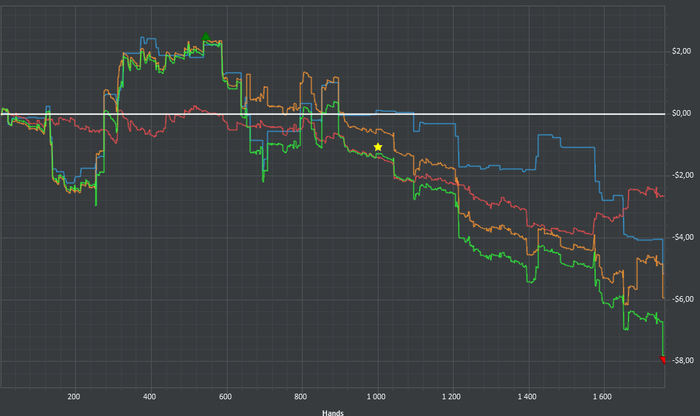Click the -$6,00 axis label
Image resolution: width=700 pixels, height=416 pixels.
[683, 299]
